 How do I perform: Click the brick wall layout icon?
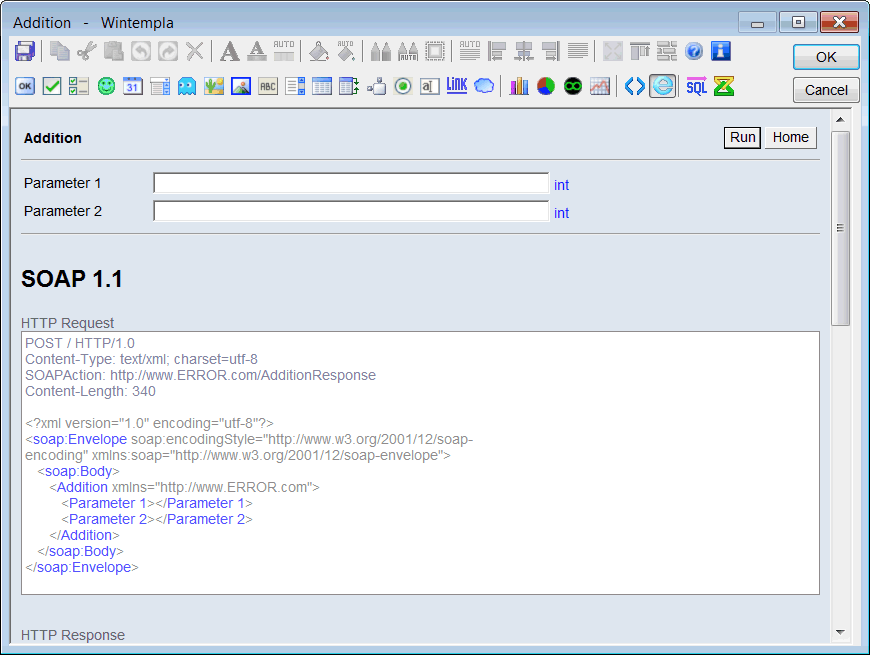[667, 52]
